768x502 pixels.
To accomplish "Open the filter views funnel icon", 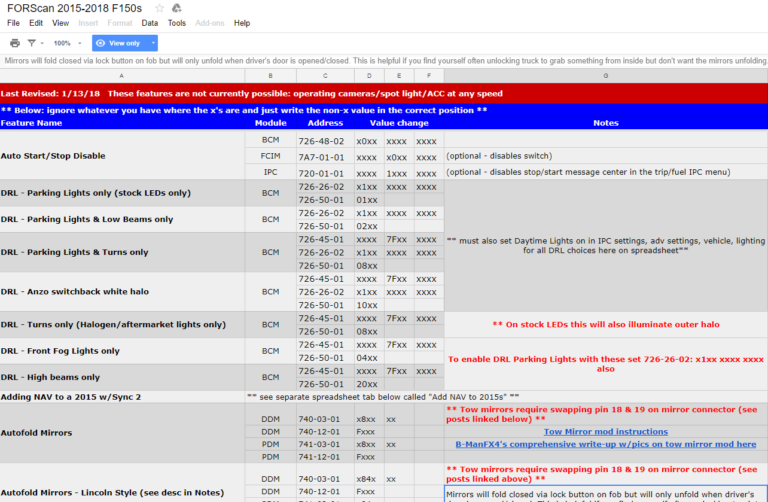I will tap(31, 43).
